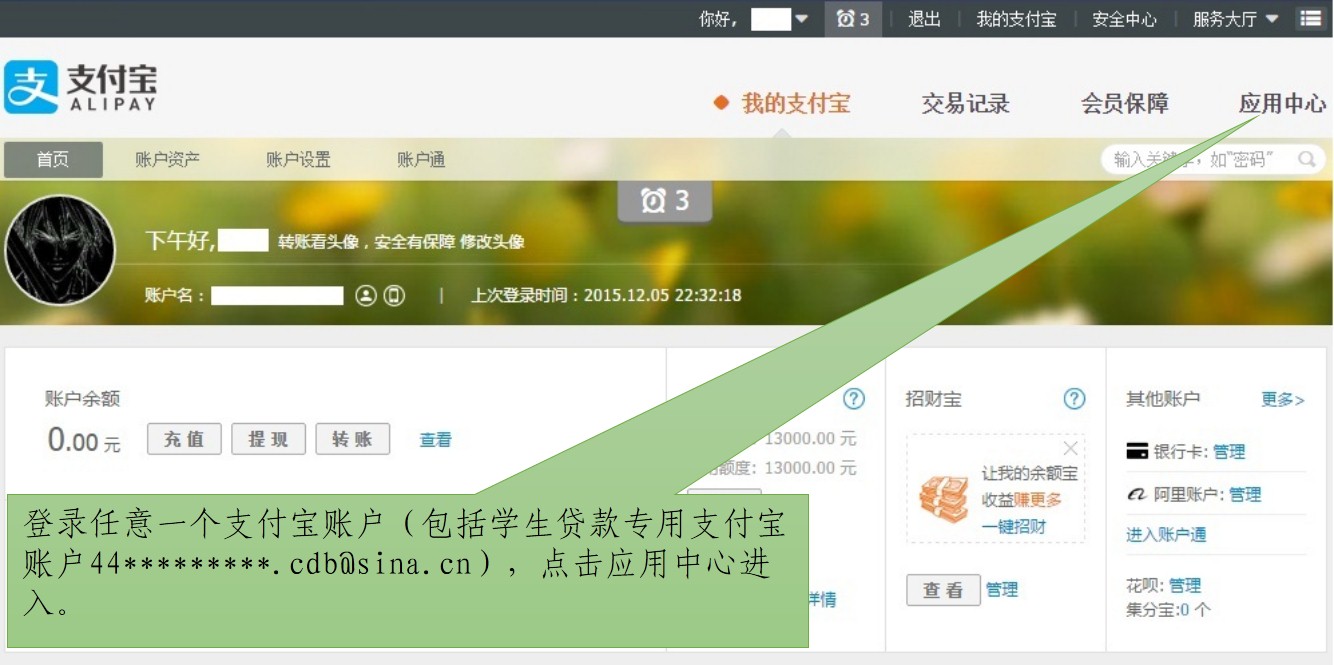This screenshot has width=1334, height=665.
Task: Click the 充值 button
Action: click(x=184, y=439)
